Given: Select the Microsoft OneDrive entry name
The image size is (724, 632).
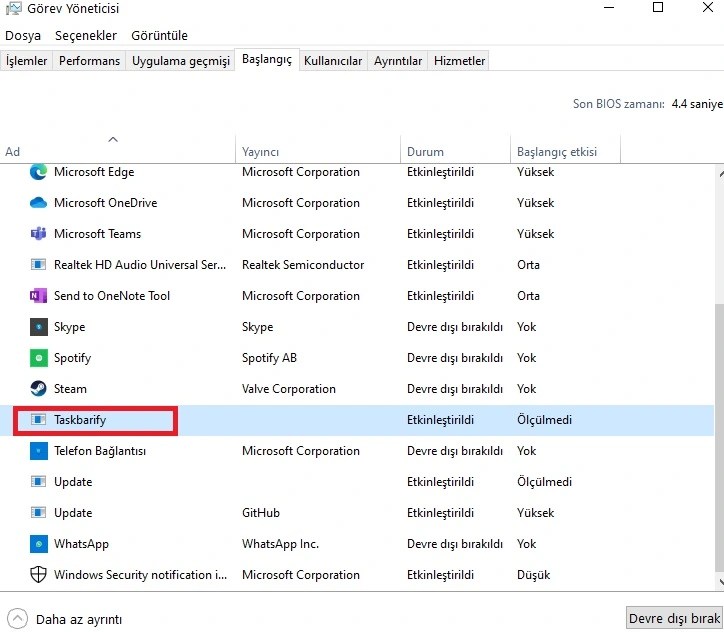Looking at the screenshot, I should coord(105,203).
